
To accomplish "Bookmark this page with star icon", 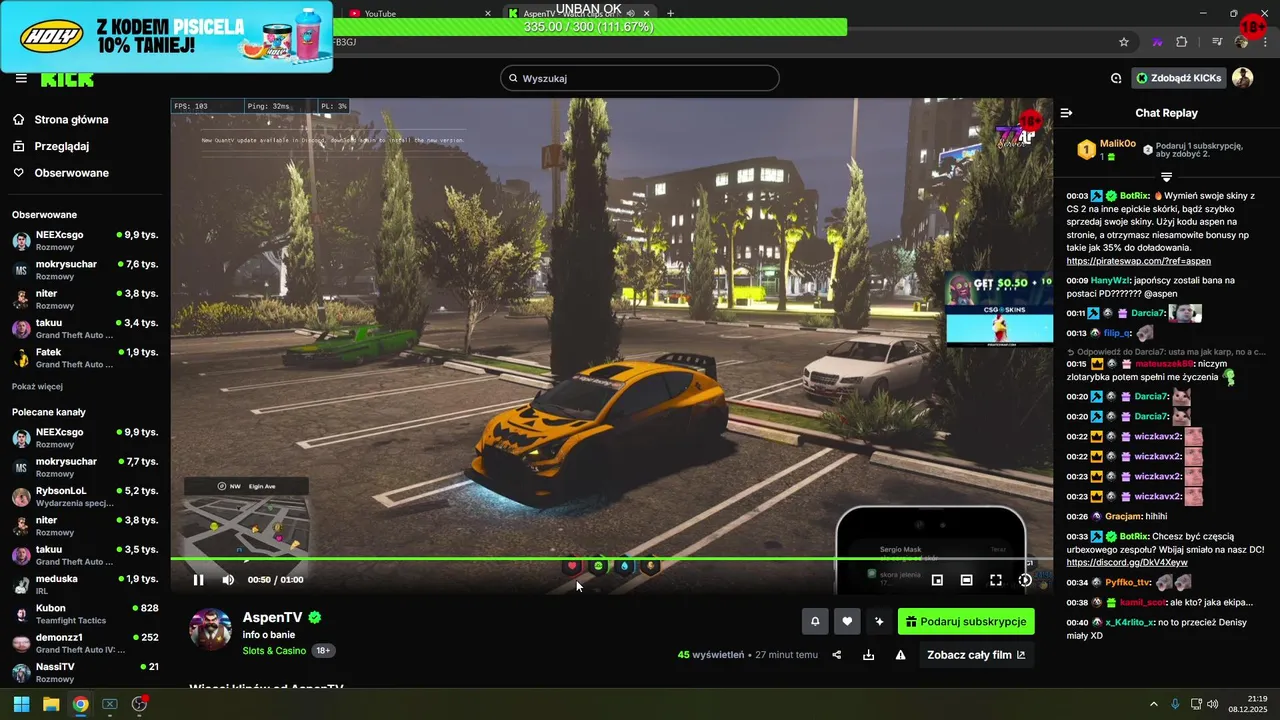I will (1124, 42).
